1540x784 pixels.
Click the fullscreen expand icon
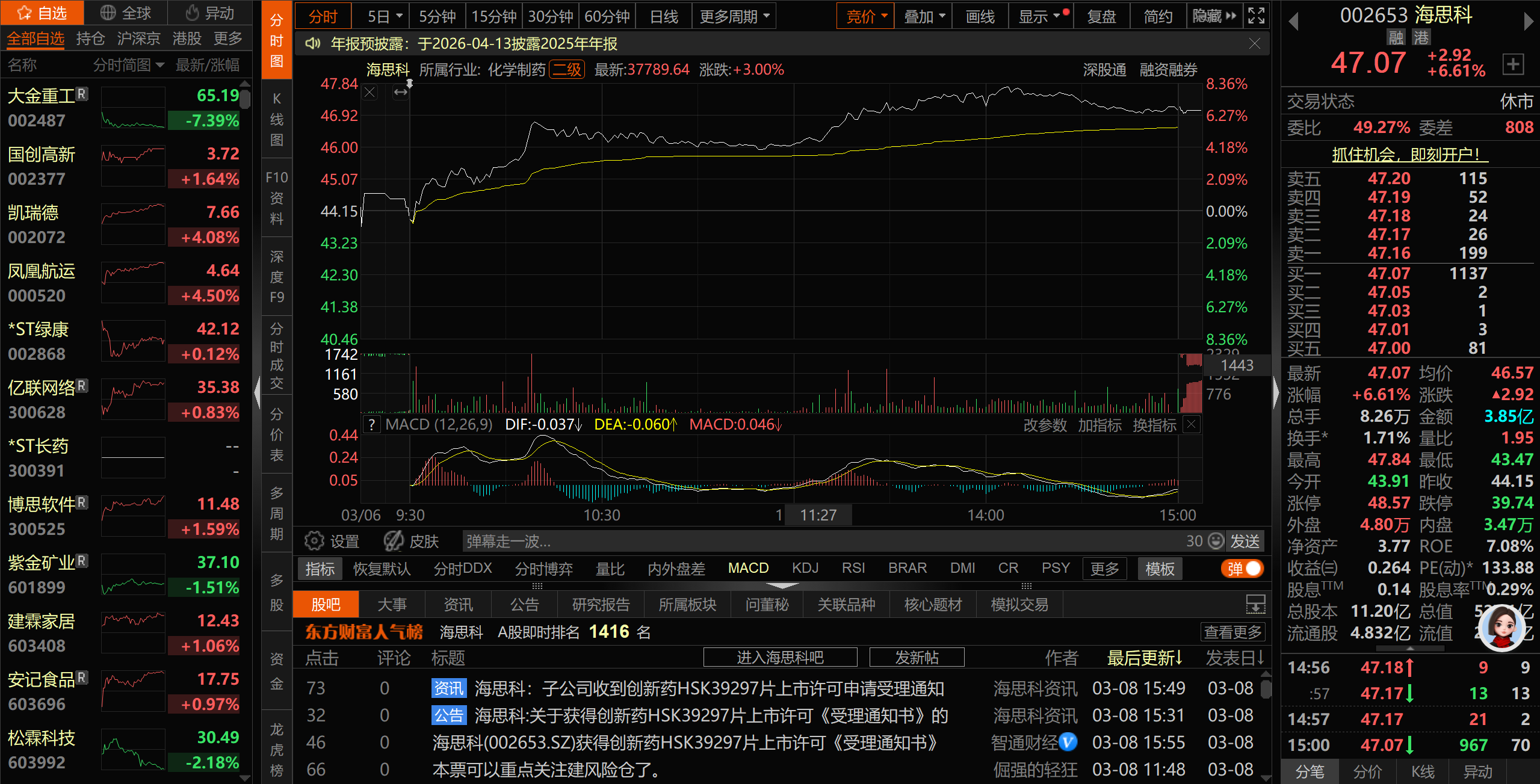[x=1256, y=16]
